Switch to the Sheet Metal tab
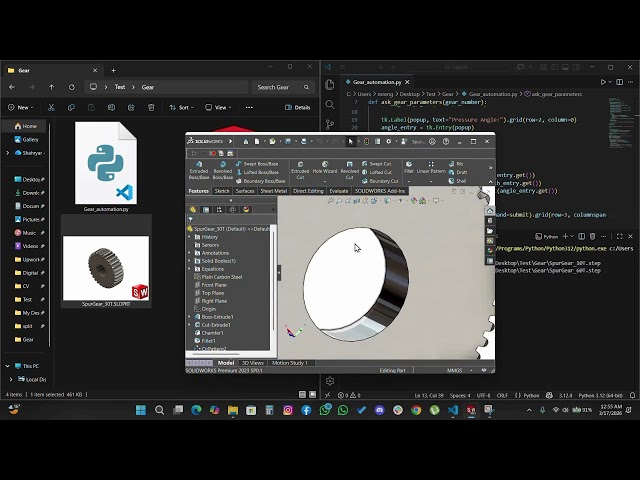The height and width of the screenshot is (480, 640). (x=273, y=191)
